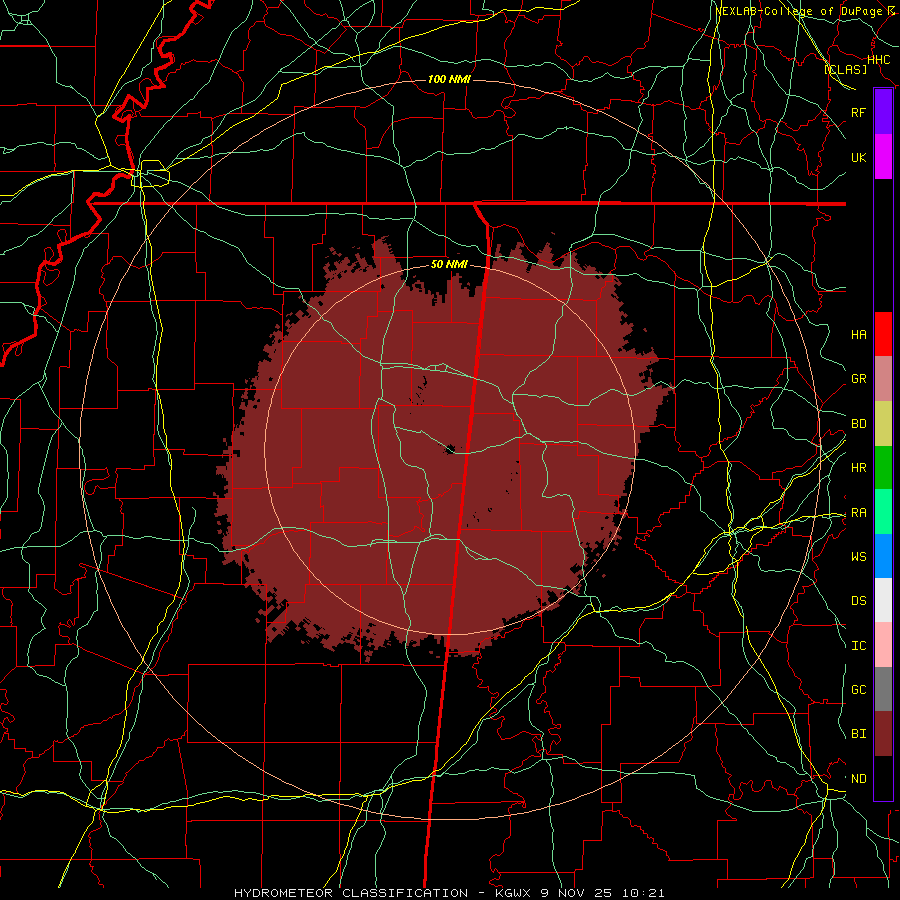Click the RF purple legend swatch

pos(883,112)
